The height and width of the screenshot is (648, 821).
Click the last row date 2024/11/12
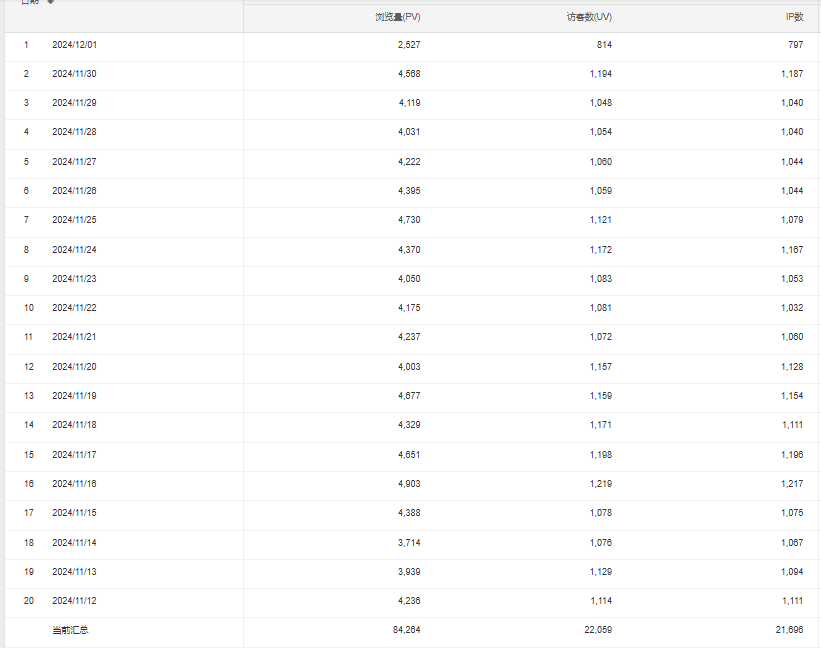pyautogui.click(x=74, y=601)
